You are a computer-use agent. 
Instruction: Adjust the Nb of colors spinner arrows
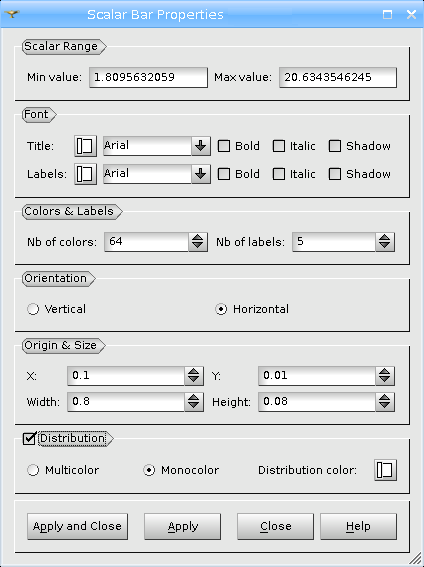coord(198,242)
